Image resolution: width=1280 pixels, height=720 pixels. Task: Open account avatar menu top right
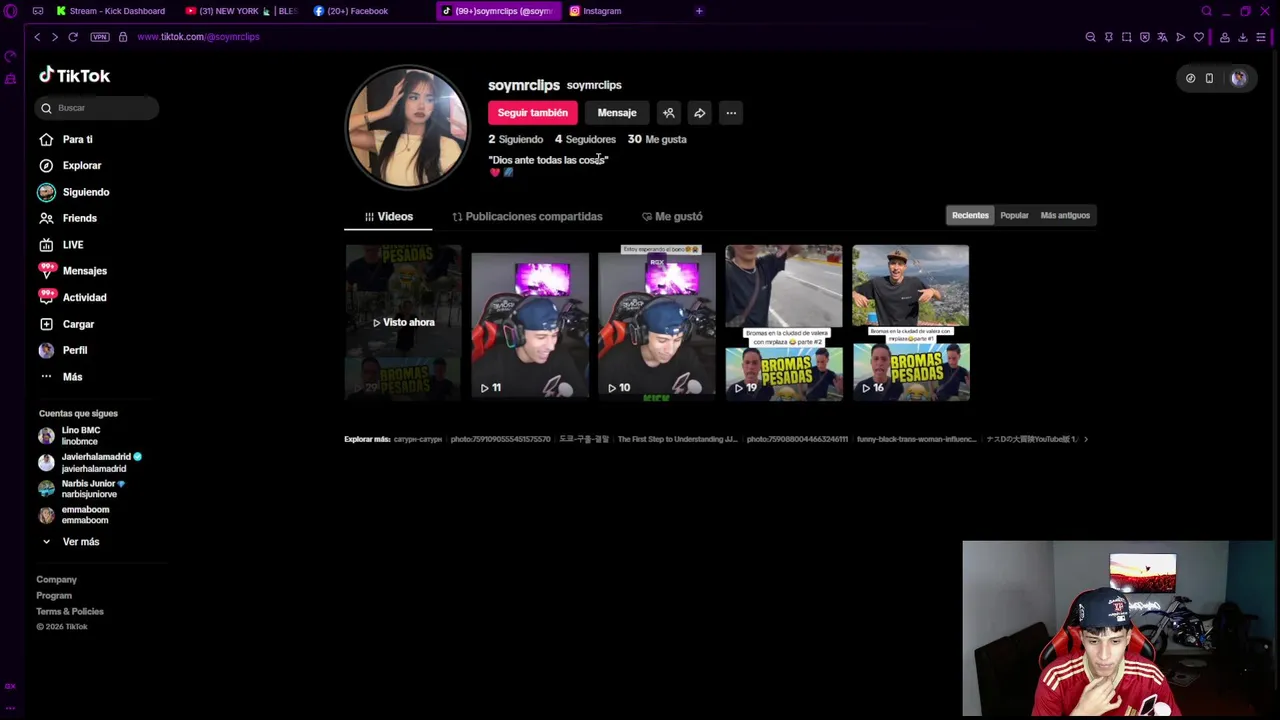coord(1239,78)
